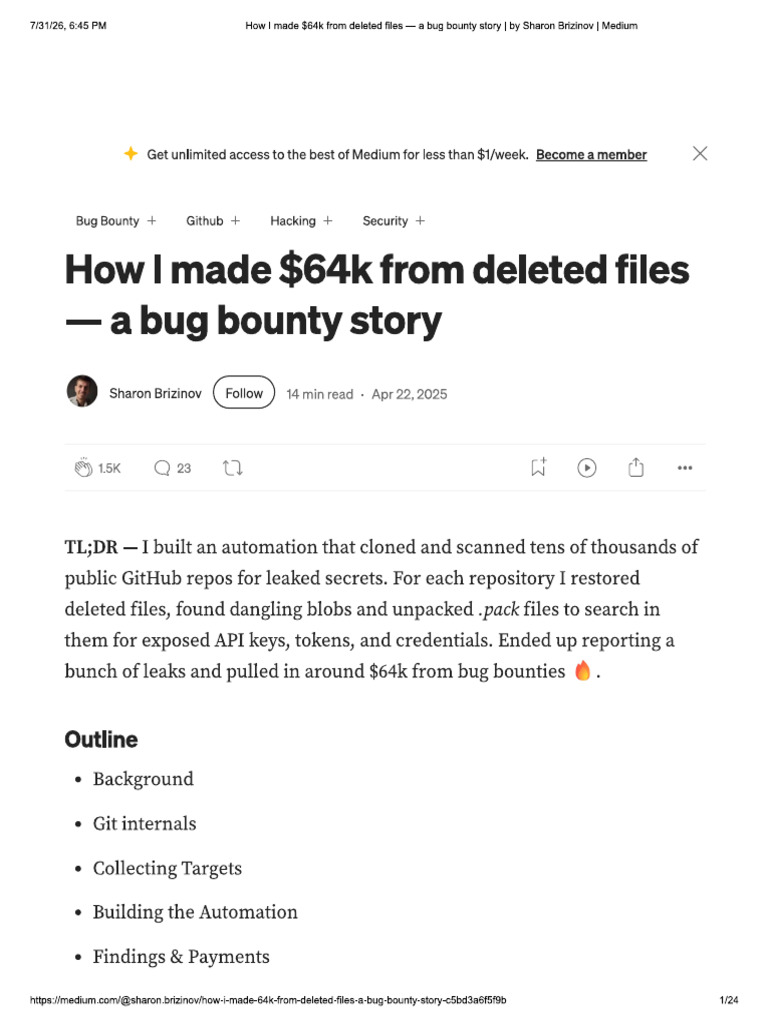Click the yellow Medium star icon

click(x=131, y=153)
